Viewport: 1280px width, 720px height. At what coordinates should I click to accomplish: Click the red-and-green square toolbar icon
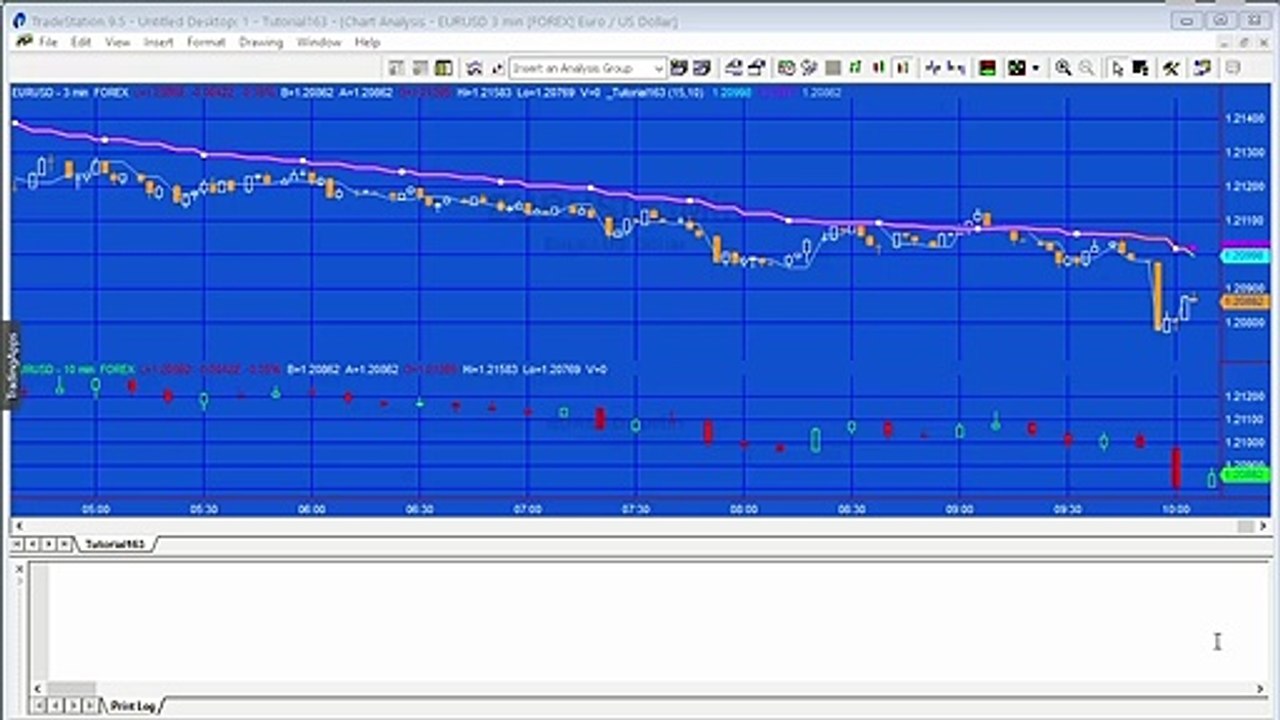987,68
